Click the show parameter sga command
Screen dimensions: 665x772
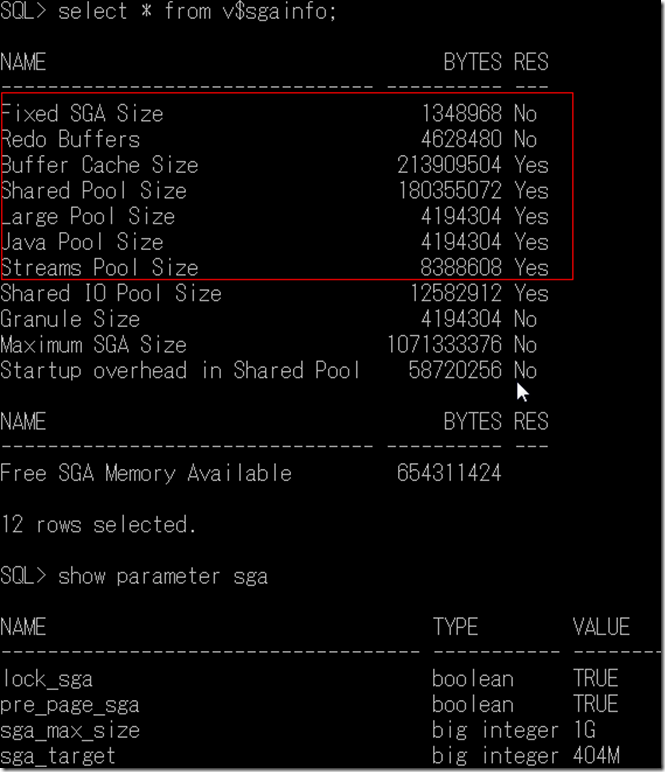click(x=163, y=577)
